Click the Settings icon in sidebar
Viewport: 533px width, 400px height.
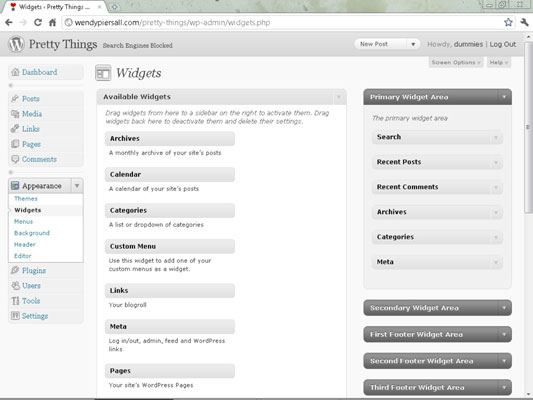tap(15, 316)
